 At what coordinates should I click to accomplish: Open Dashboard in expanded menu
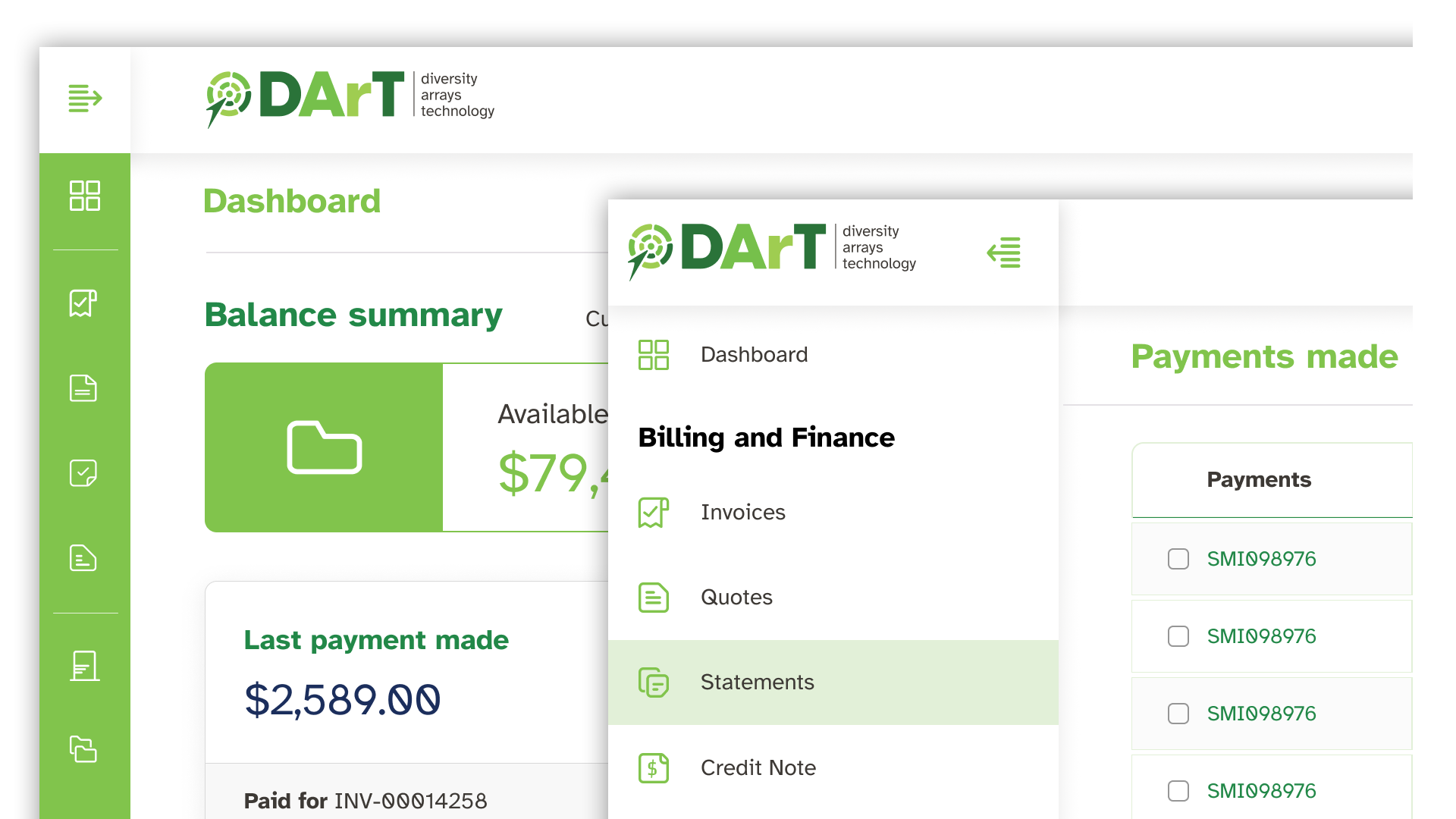tap(833, 355)
